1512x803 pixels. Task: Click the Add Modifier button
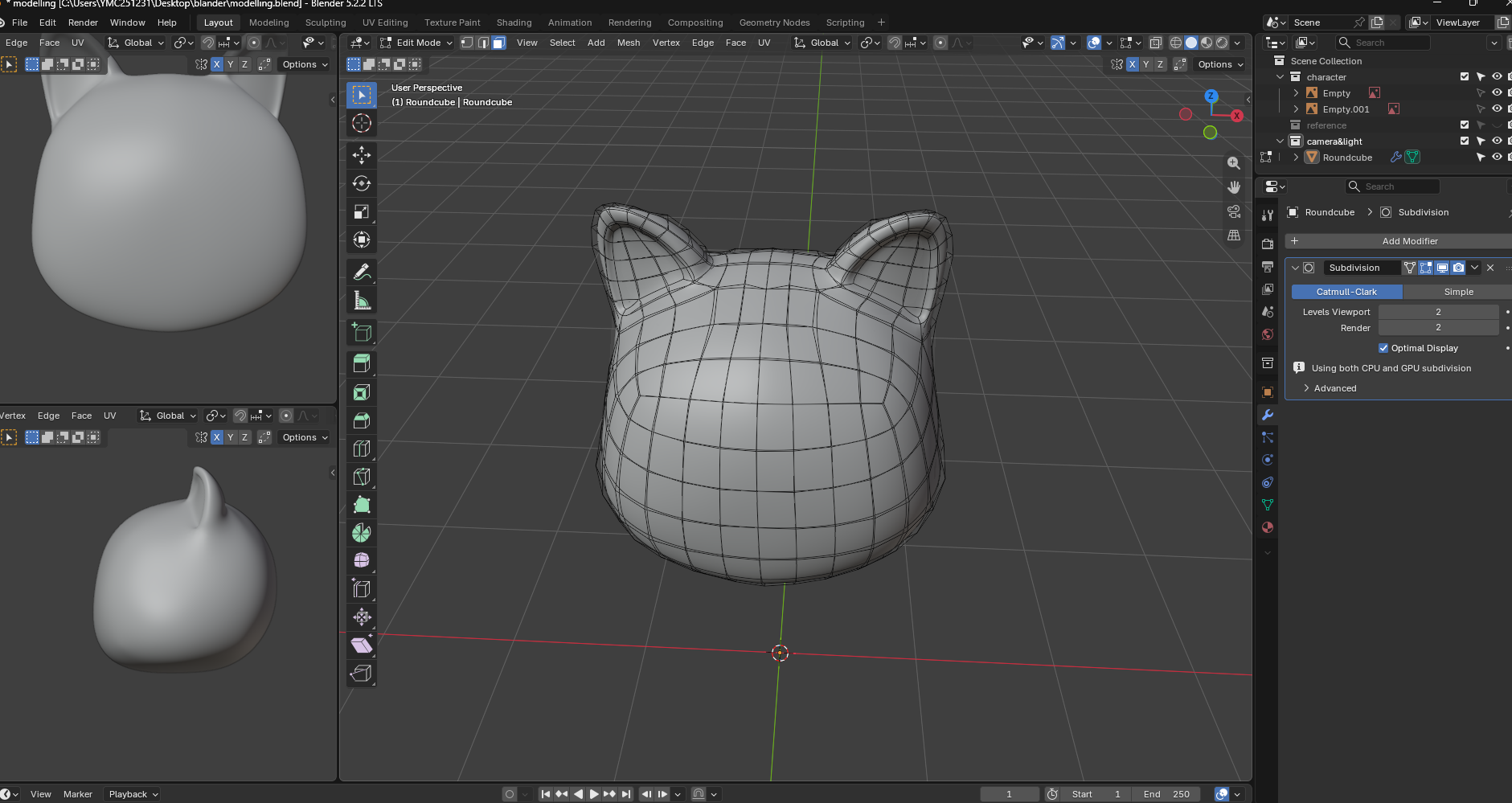tap(1399, 241)
